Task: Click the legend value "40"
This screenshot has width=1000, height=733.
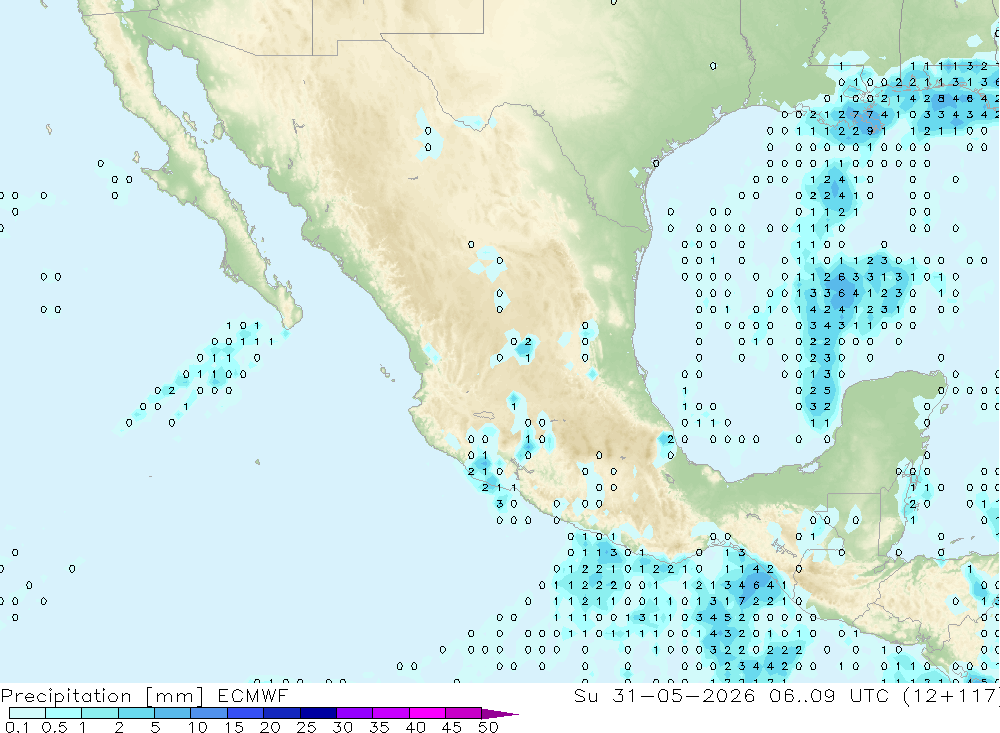Action: (416, 727)
